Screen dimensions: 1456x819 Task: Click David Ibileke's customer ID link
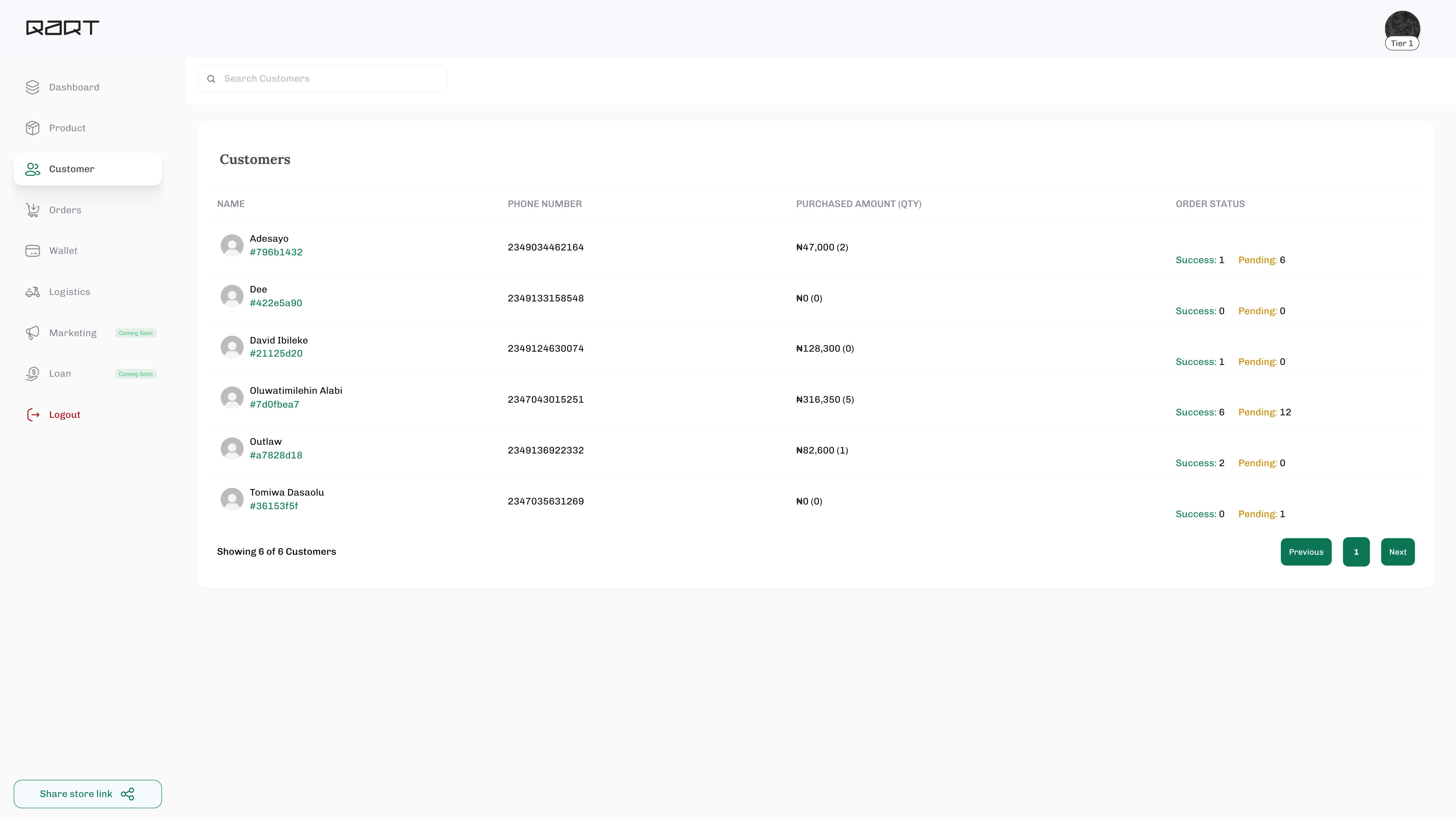click(276, 353)
